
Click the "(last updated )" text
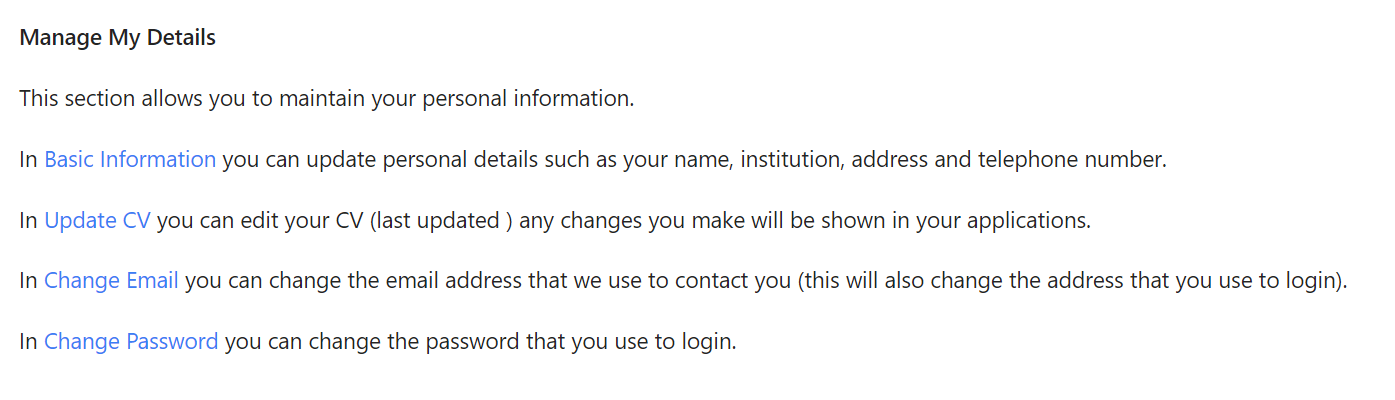coord(441,221)
